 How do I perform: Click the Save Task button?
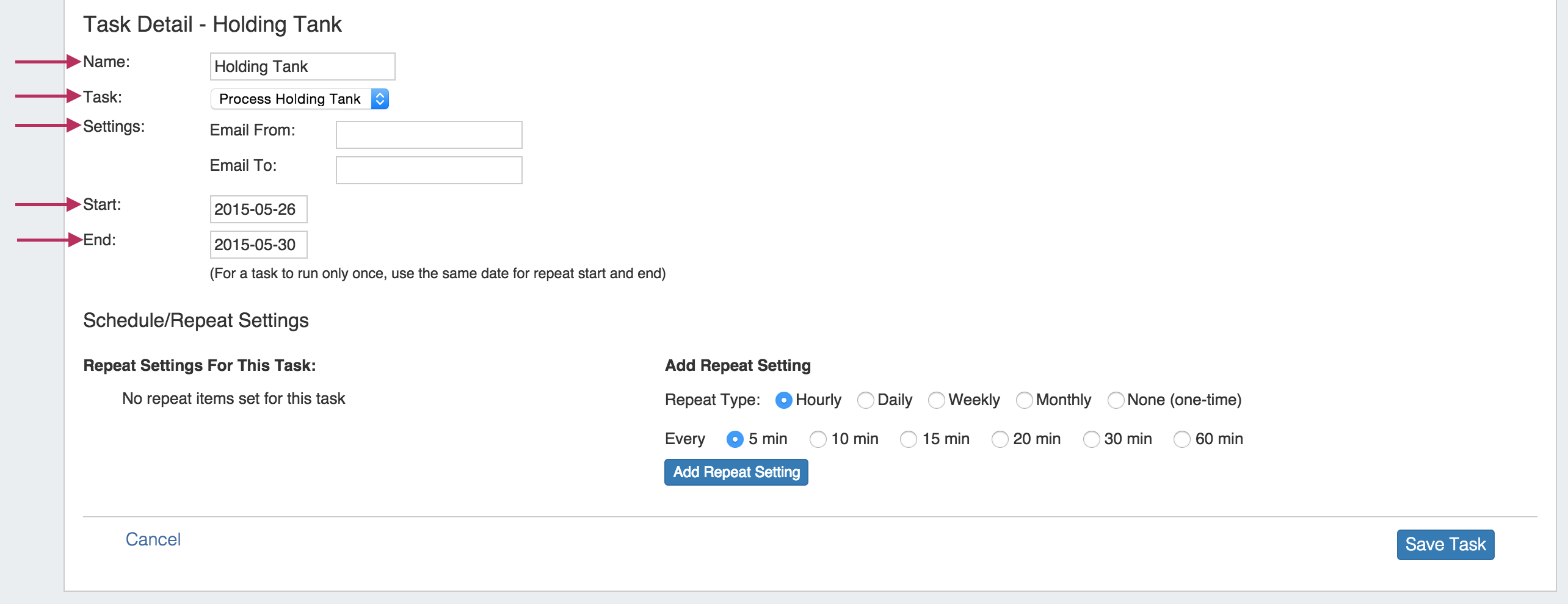1445,544
